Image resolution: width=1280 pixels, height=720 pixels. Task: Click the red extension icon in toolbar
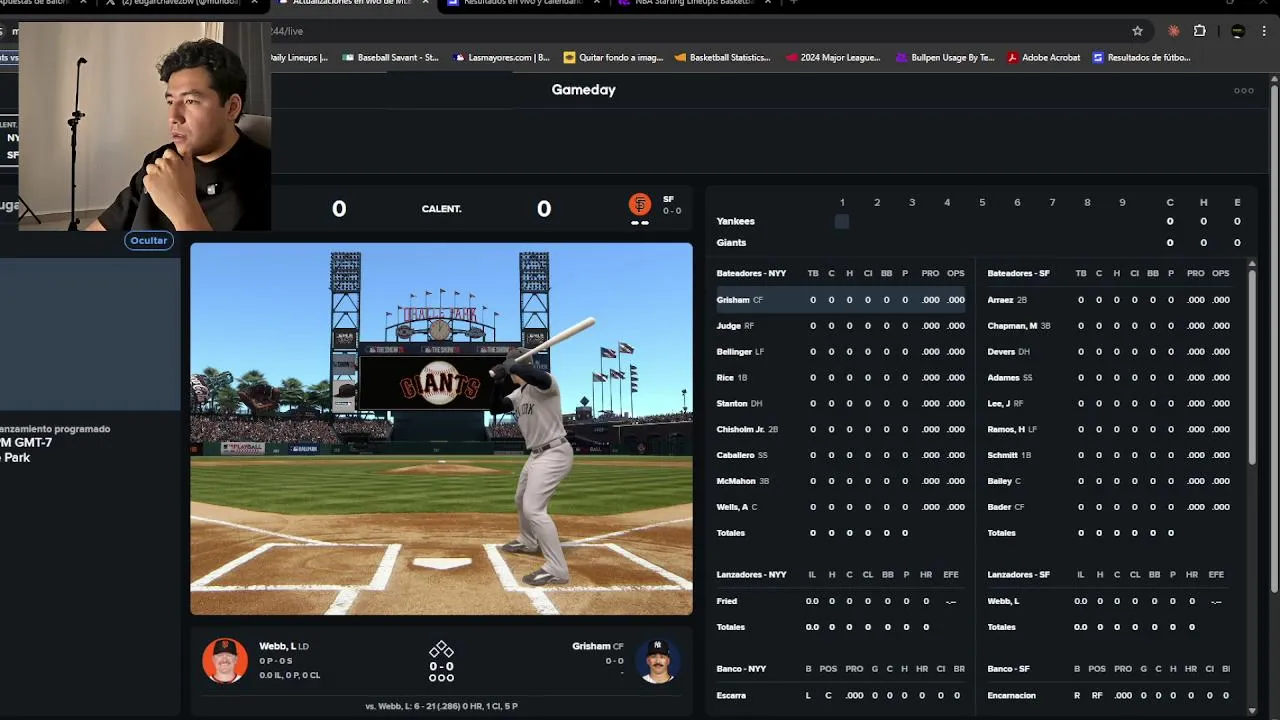pyautogui.click(x=1174, y=31)
